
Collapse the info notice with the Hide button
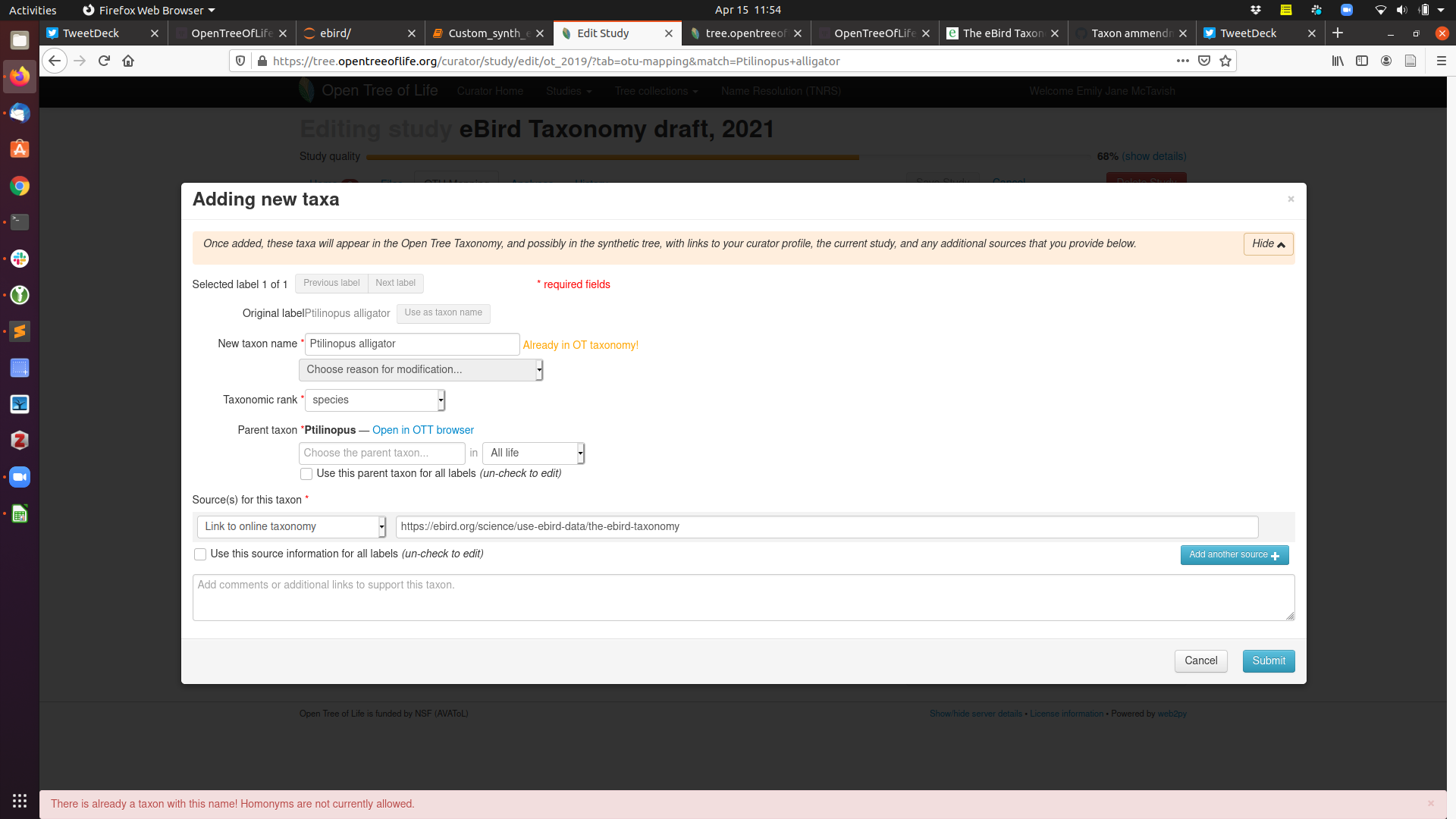pyautogui.click(x=1268, y=244)
